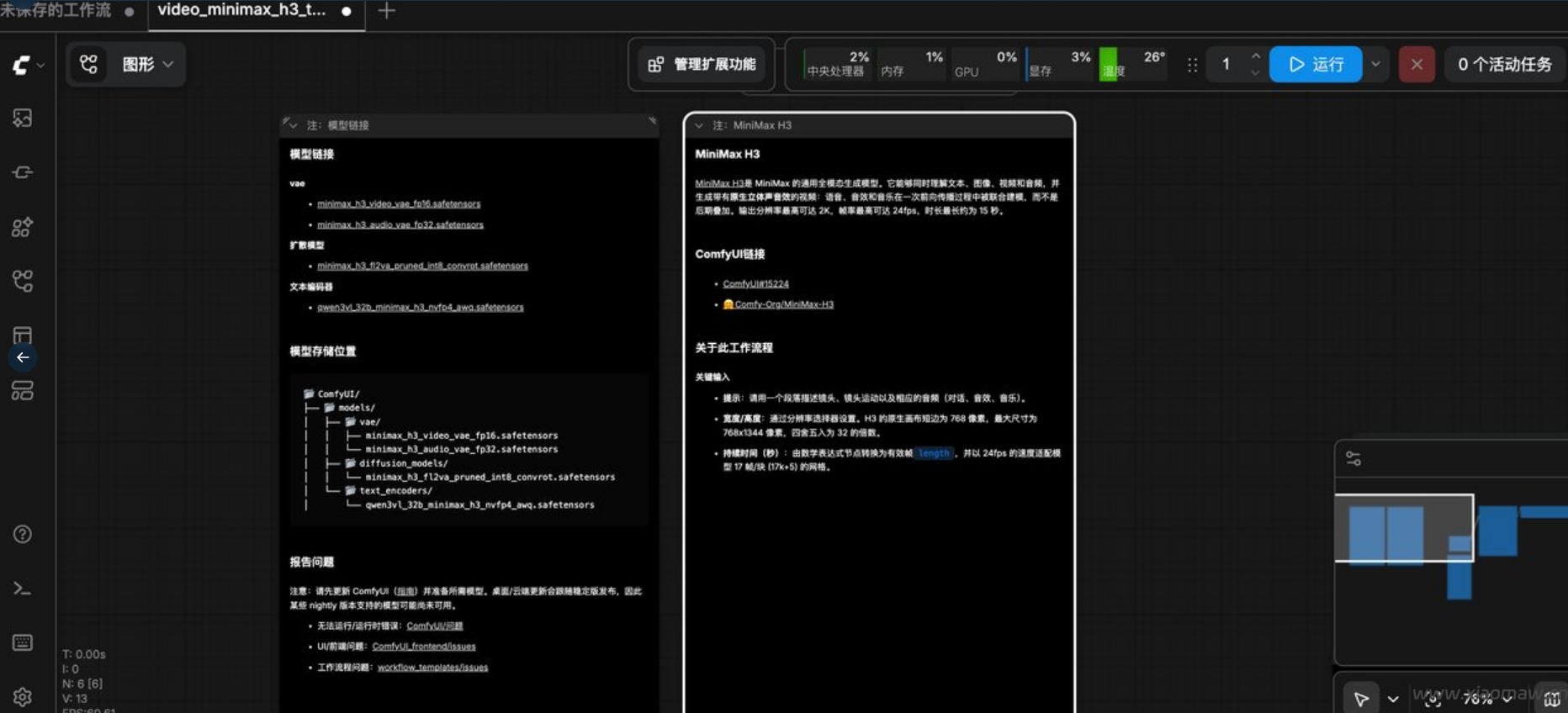Open the MiniMax H3 intro link
This screenshot has width=1568, height=713.
[x=719, y=183]
